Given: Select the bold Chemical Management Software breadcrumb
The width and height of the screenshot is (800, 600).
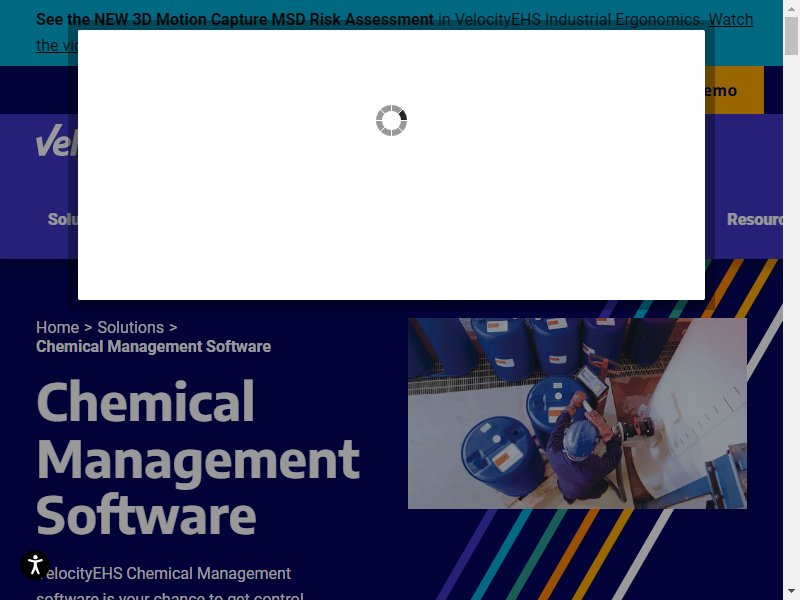Looking at the screenshot, I should pos(154,346).
